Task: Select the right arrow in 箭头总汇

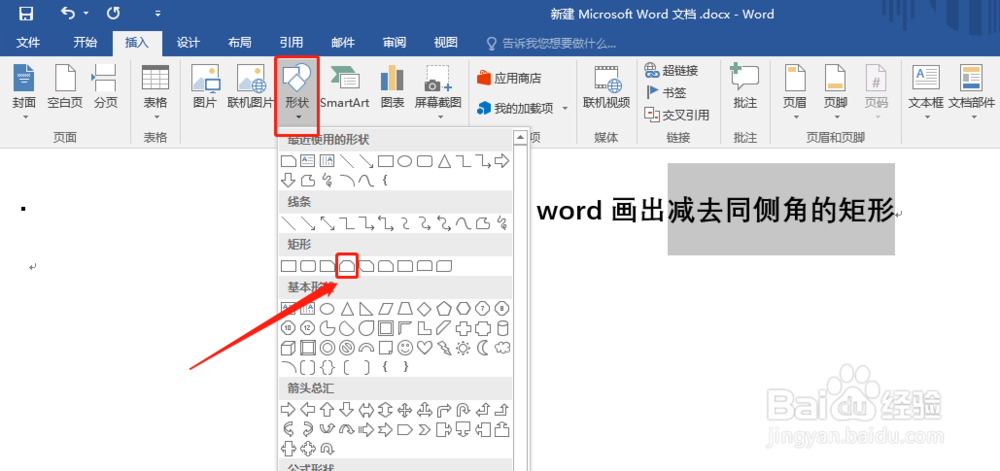Action: [288, 409]
